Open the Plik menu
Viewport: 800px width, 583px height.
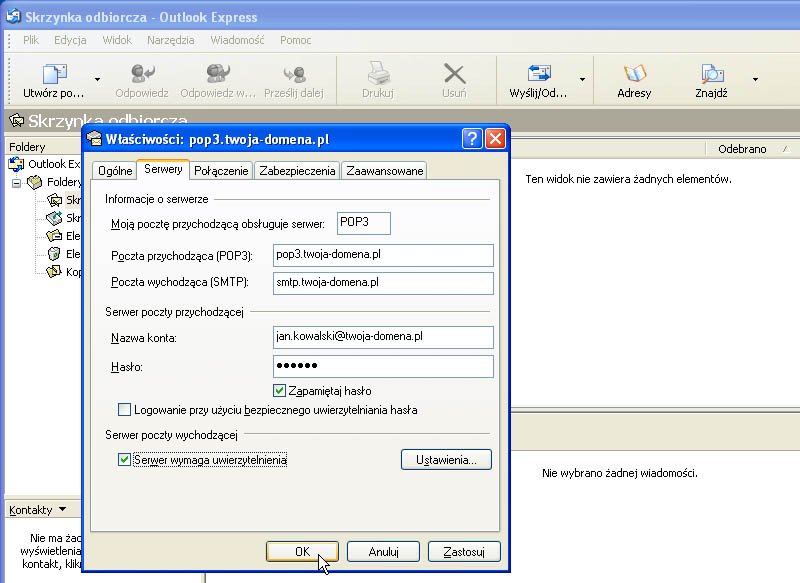tap(31, 40)
